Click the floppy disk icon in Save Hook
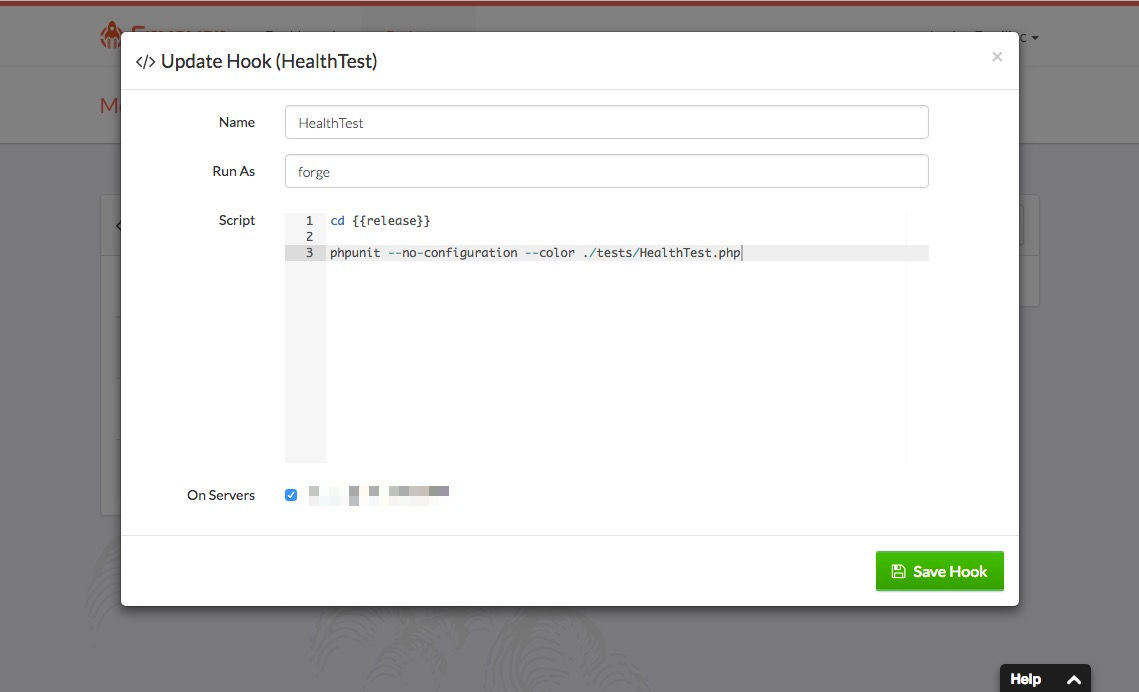 click(x=899, y=571)
